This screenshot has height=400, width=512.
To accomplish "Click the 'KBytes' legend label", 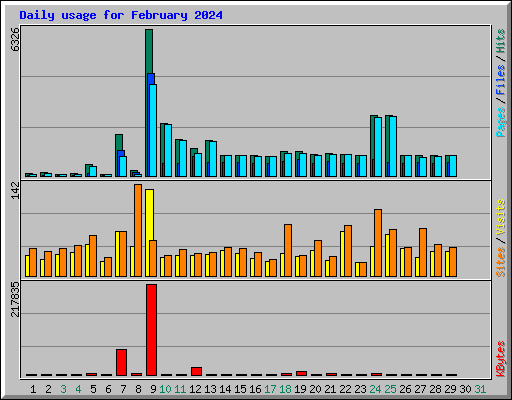I will (501, 359).
